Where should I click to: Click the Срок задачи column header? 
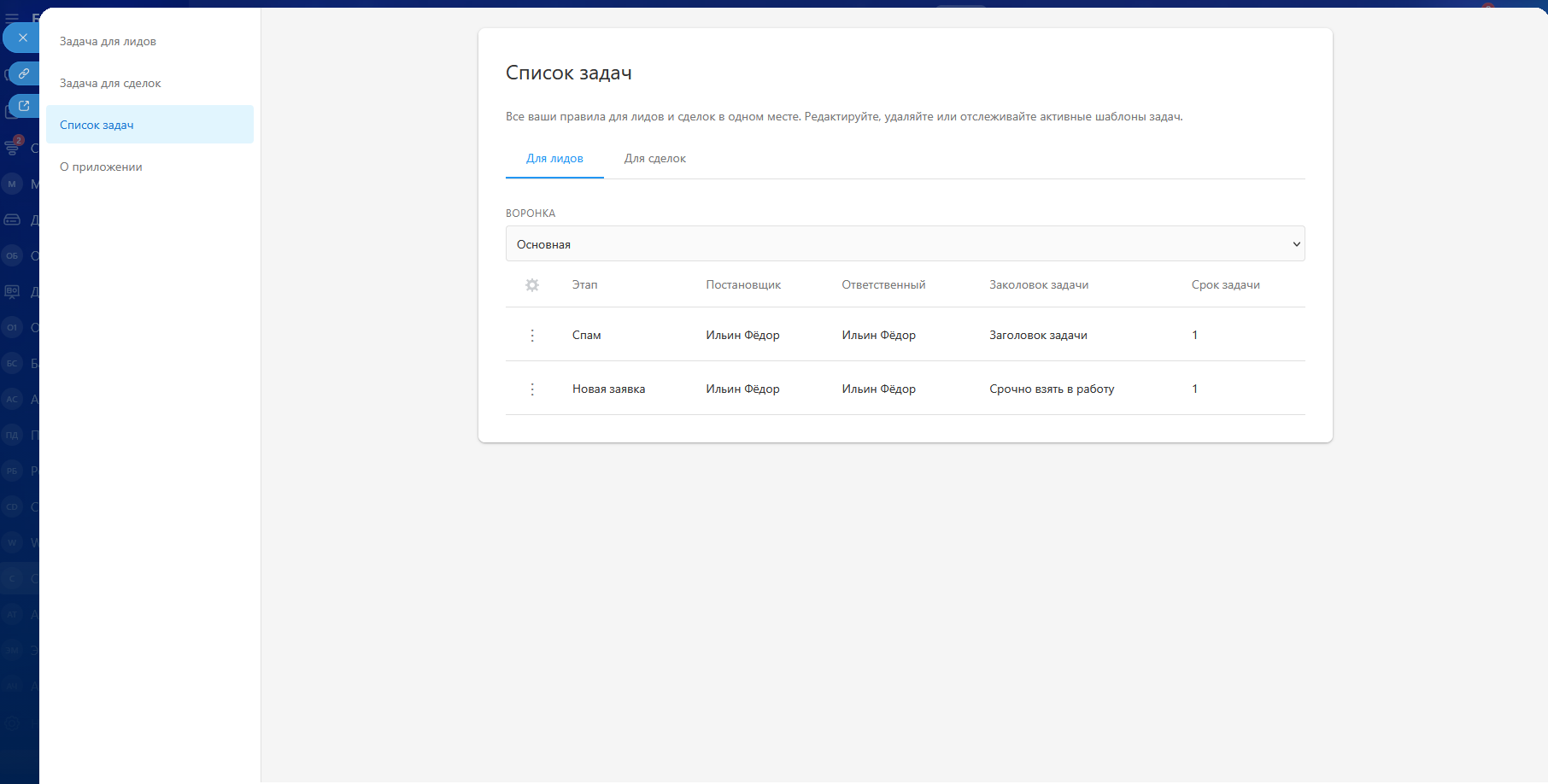pos(1225,285)
